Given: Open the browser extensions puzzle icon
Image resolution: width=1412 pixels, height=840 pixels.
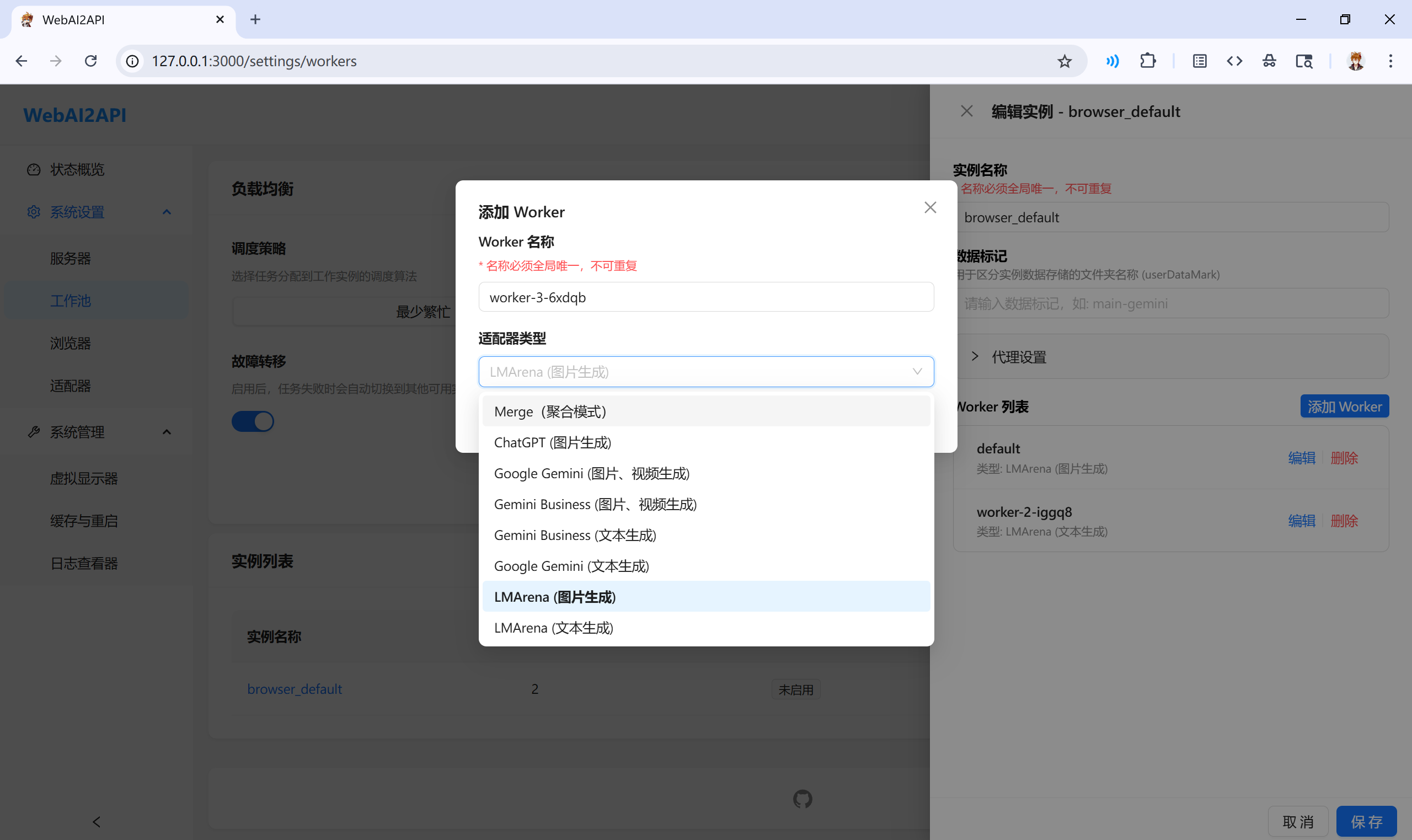Looking at the screenshot, I should (1148, 61).
